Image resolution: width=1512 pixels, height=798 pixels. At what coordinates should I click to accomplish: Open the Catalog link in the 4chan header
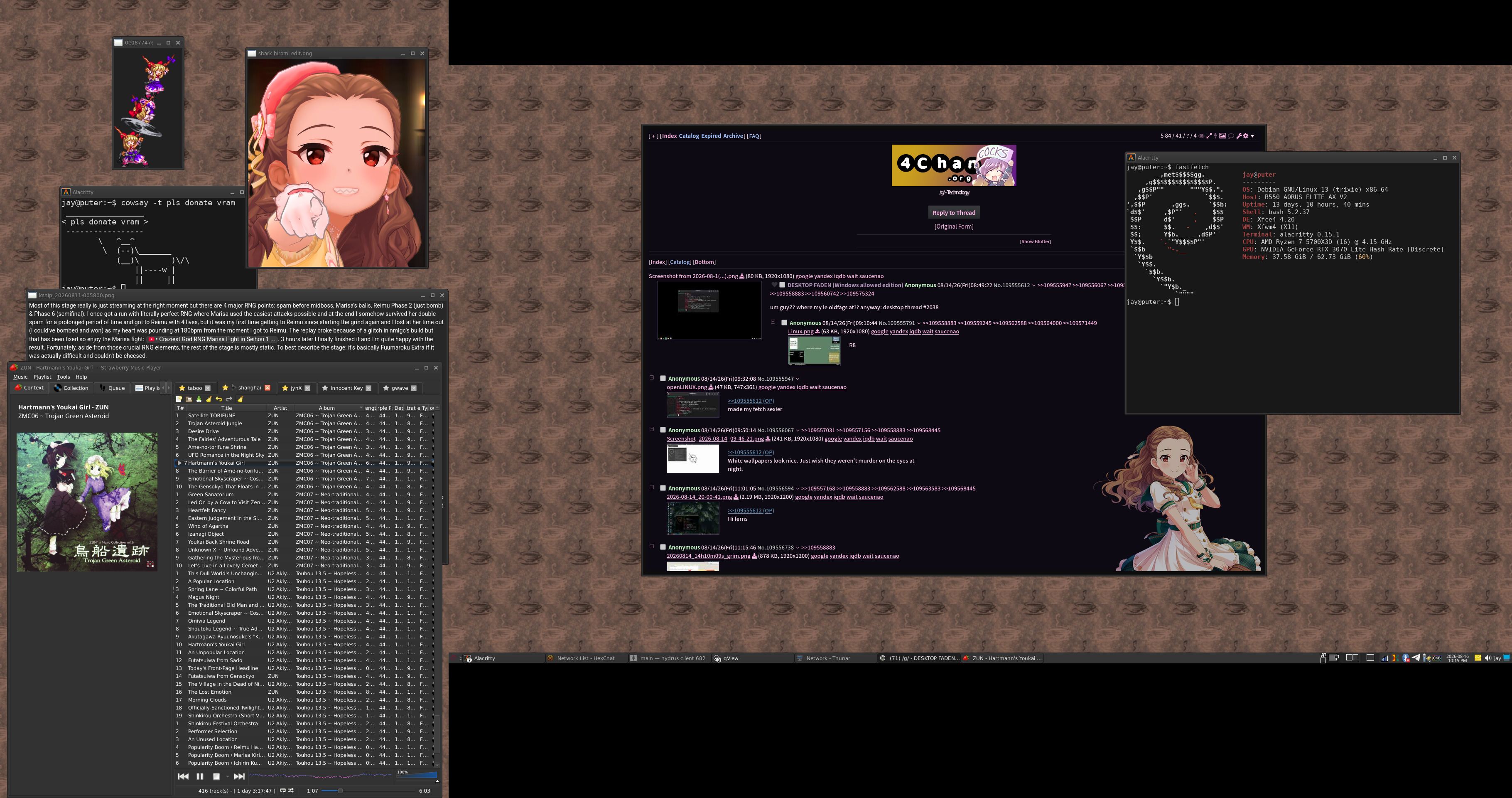click(x=689, y=136)
